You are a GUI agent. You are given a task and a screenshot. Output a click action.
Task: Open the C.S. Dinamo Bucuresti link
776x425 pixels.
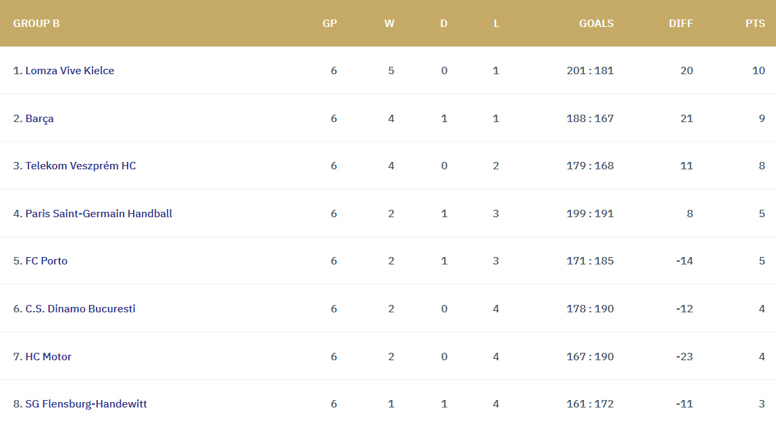[80, 309]
